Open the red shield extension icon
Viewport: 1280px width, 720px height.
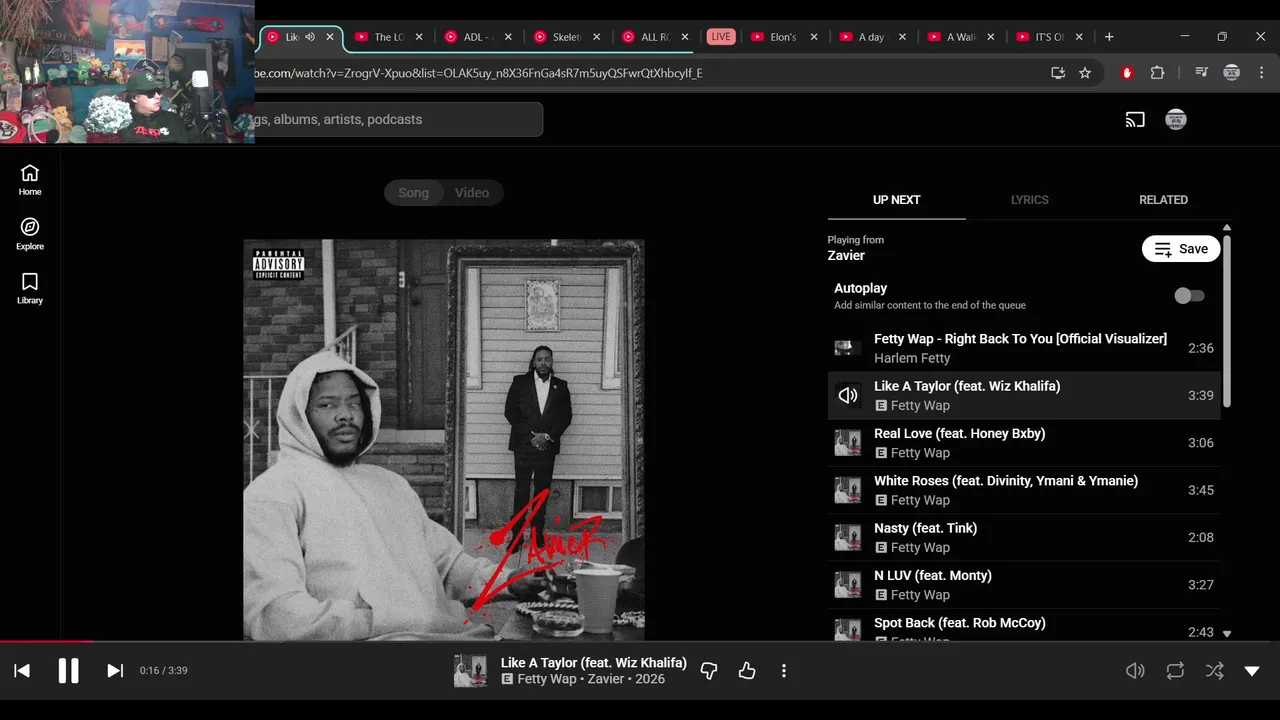tap(1127, 73)
